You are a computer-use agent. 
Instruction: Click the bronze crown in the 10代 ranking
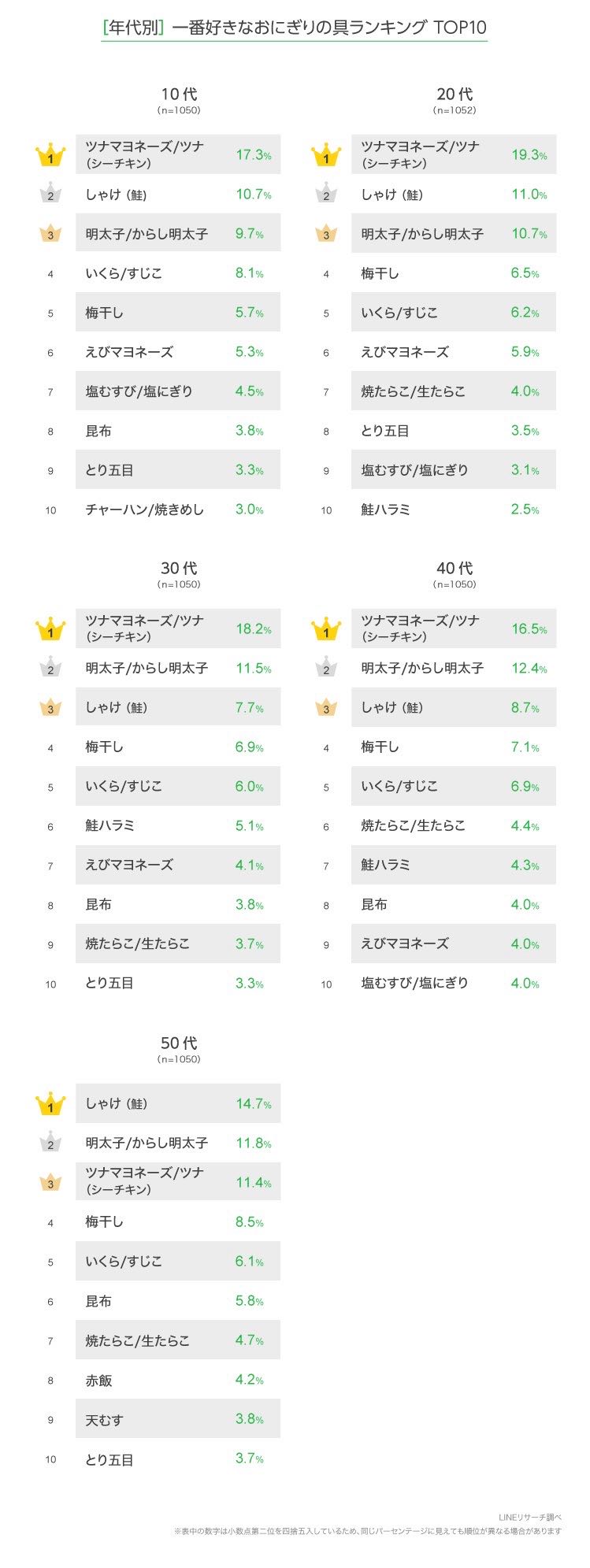pos(50,233)
